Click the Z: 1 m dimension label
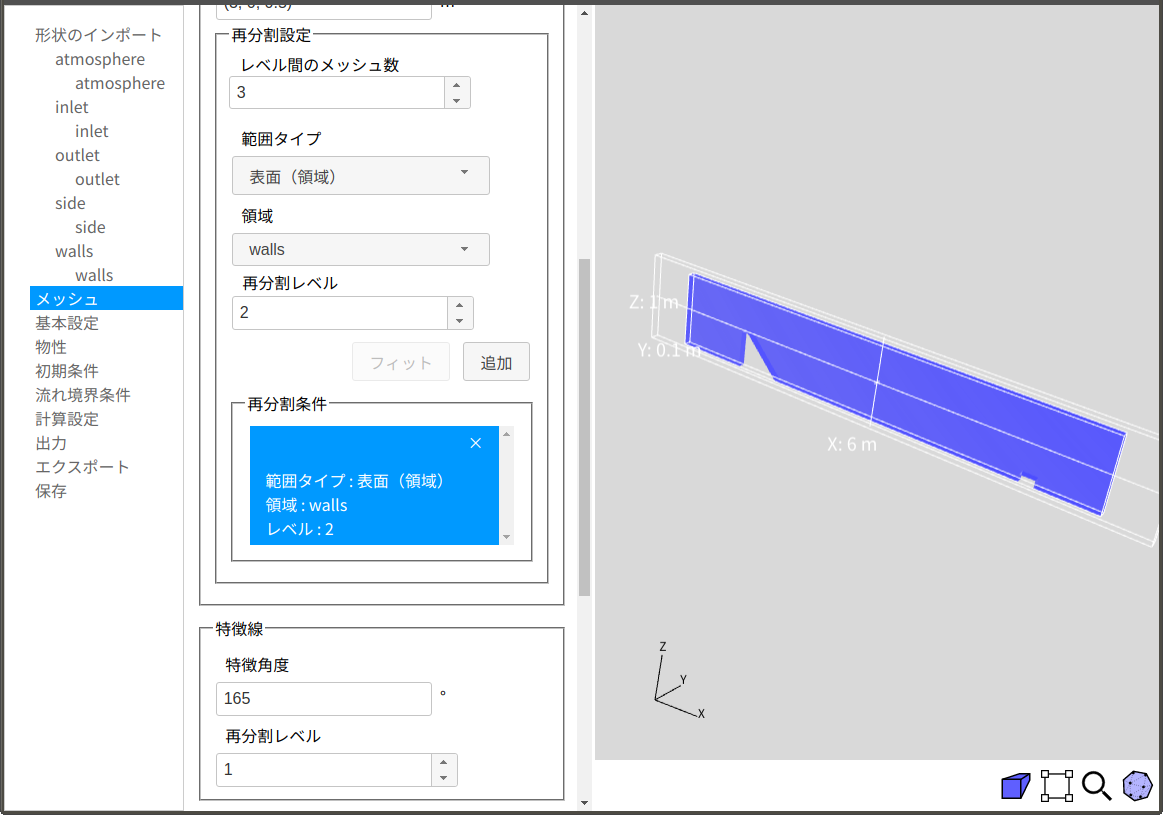 tap(653, 302)
